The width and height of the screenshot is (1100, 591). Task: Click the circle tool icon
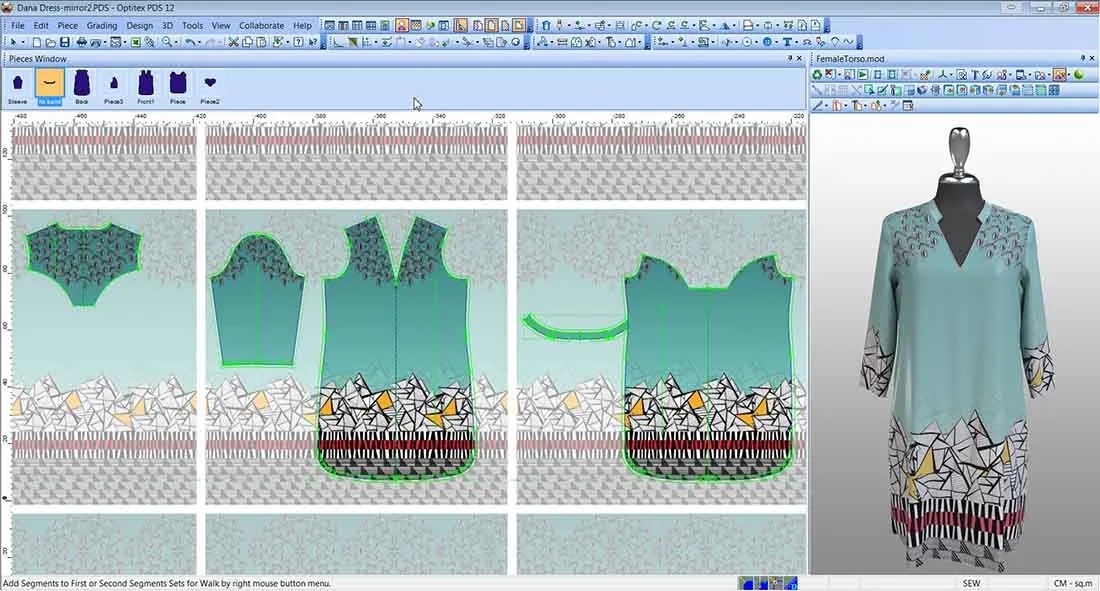click(x=747, y=42)
